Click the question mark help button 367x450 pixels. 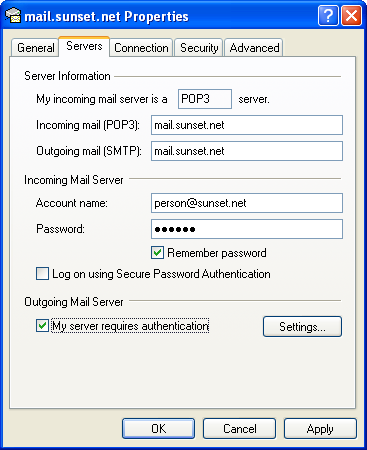(328, 15)
